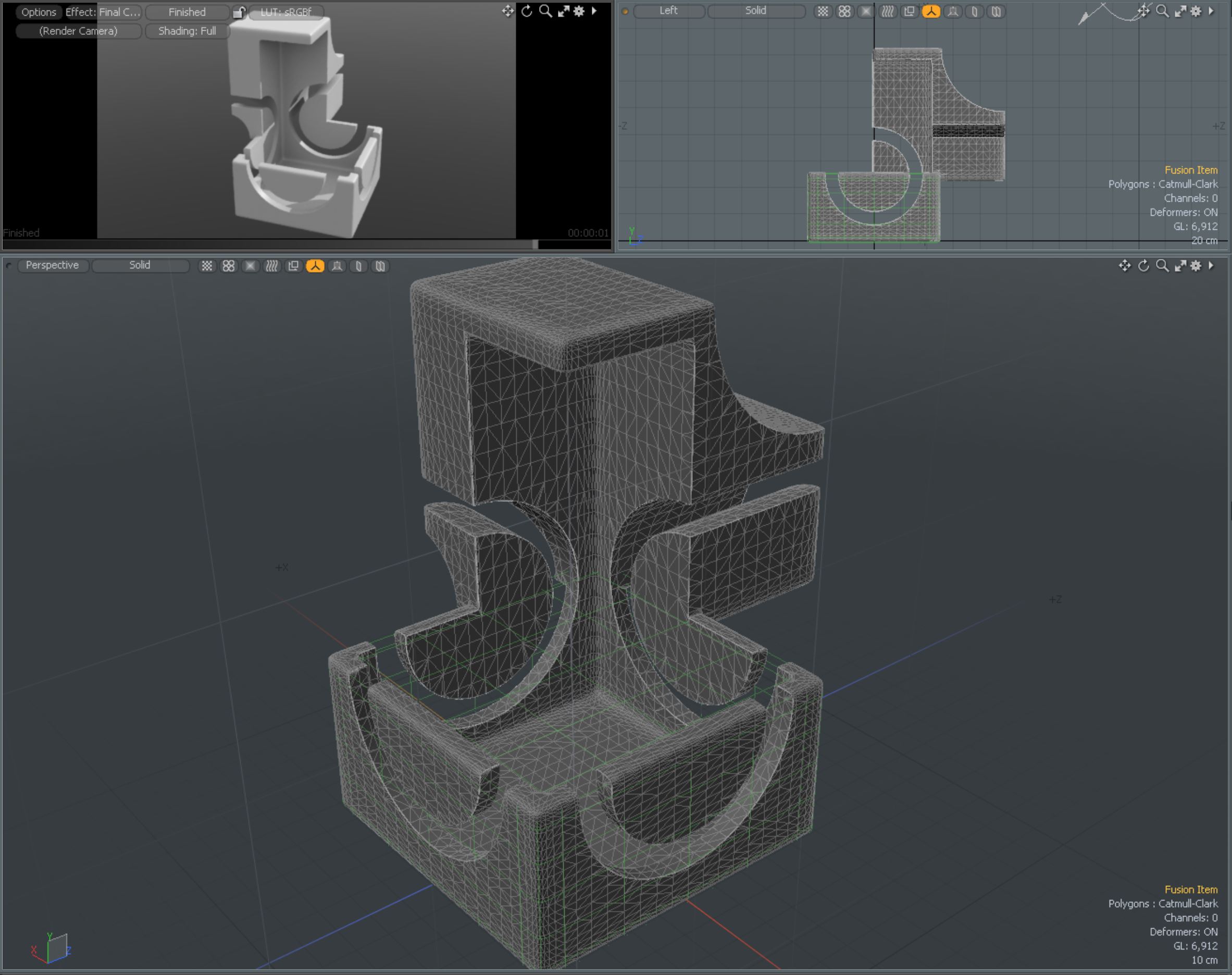Click the checker-grid icon in Perspective toolbar
This screenshot has height=975, width=1232.
(207, 266)
